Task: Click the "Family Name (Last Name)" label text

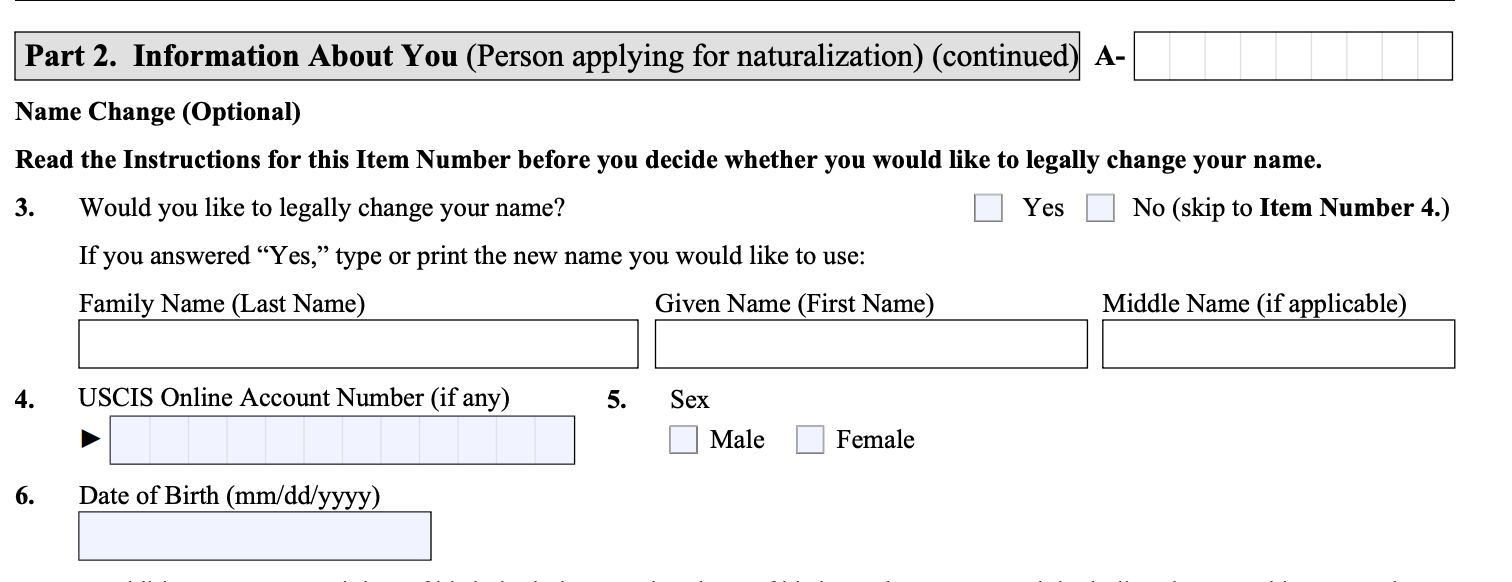Action: tap(222, 304)
